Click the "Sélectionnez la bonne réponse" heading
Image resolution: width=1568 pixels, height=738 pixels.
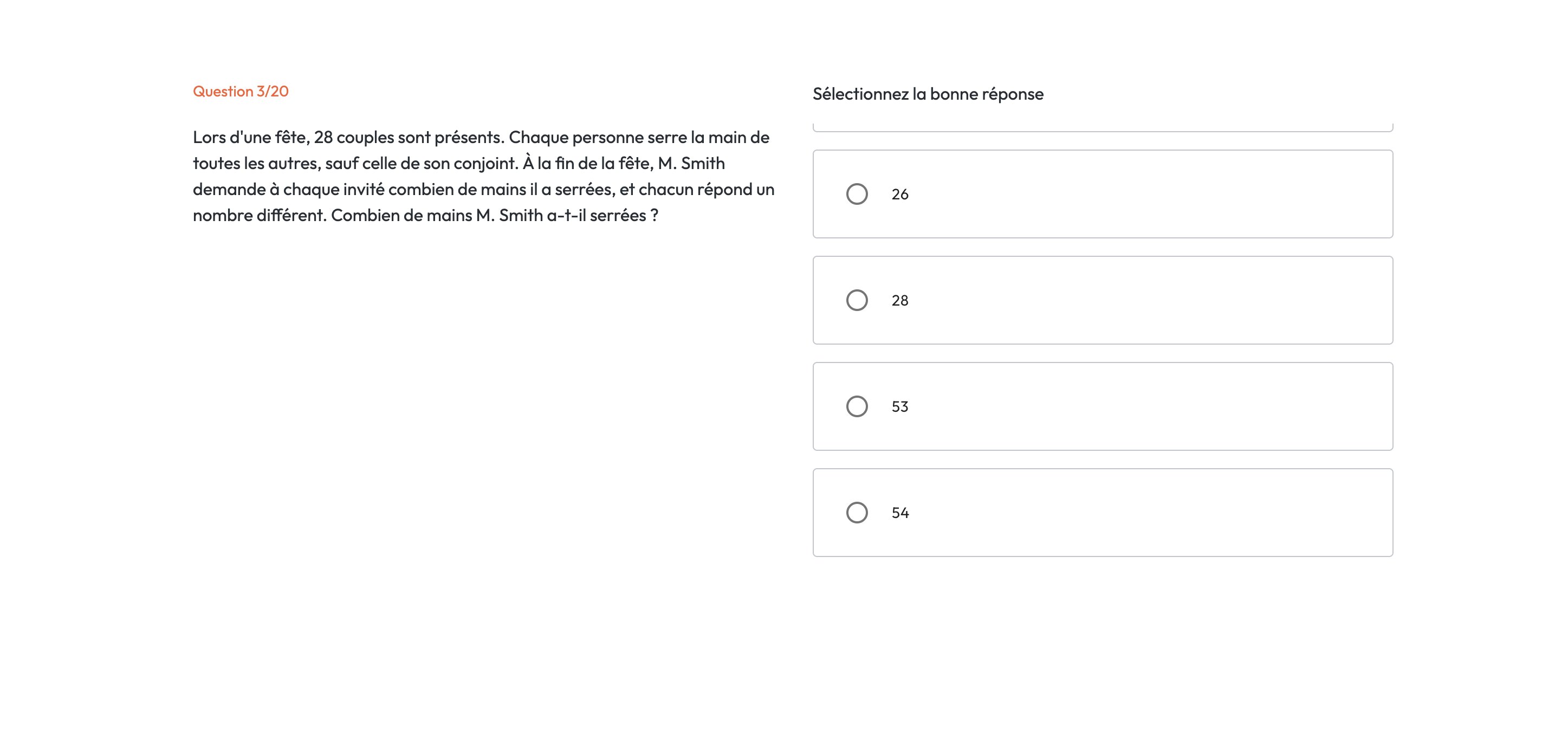pos(928,94)
